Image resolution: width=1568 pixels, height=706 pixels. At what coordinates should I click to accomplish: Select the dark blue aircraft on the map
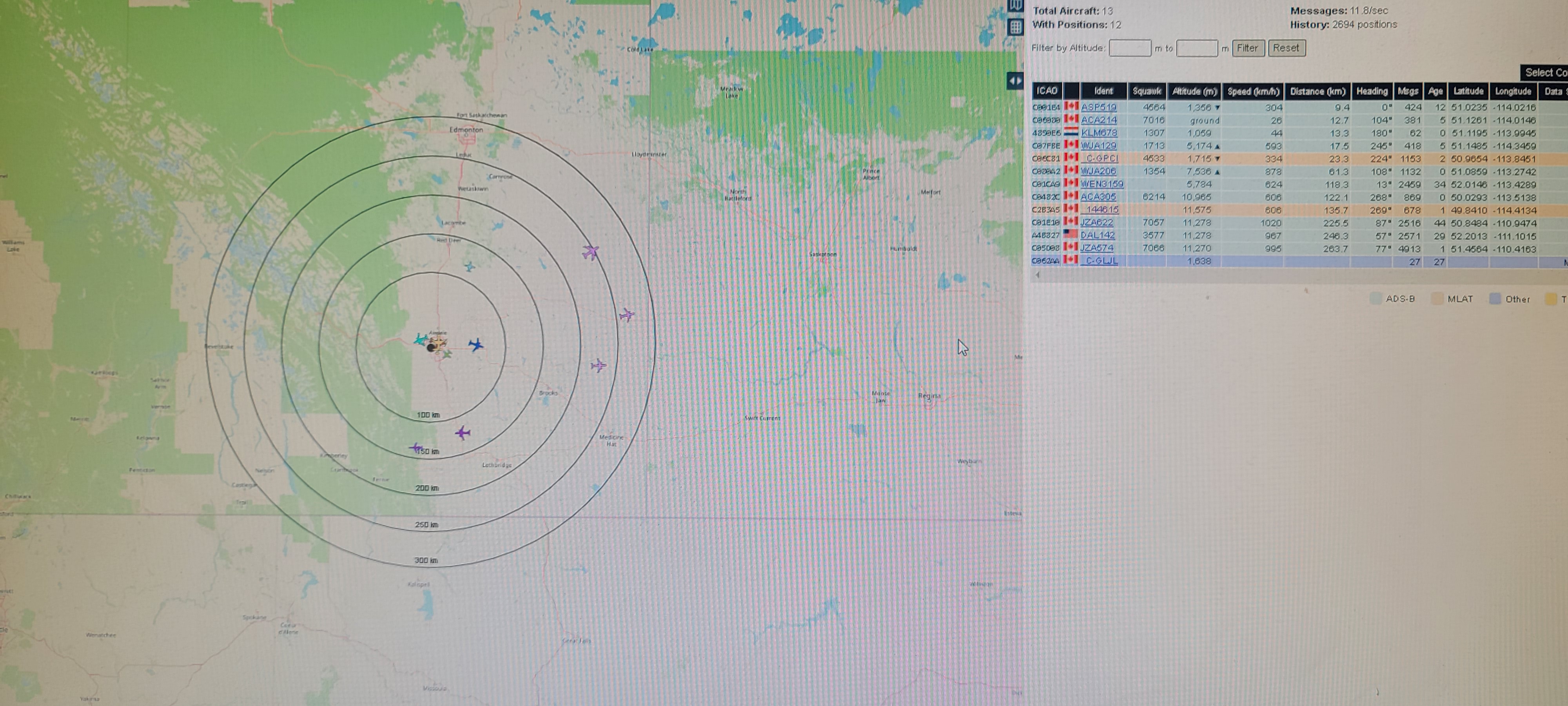pyautogui.click(x=476, y=346)
